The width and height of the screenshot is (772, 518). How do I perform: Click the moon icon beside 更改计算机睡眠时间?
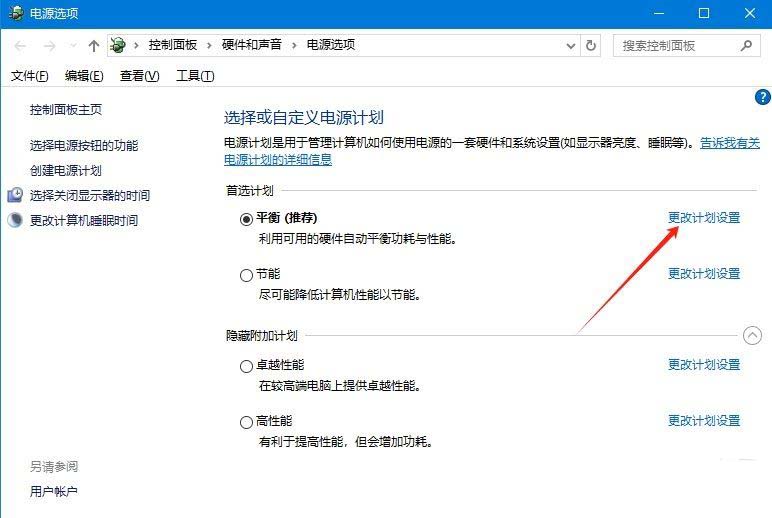click(x=15, y=220)
